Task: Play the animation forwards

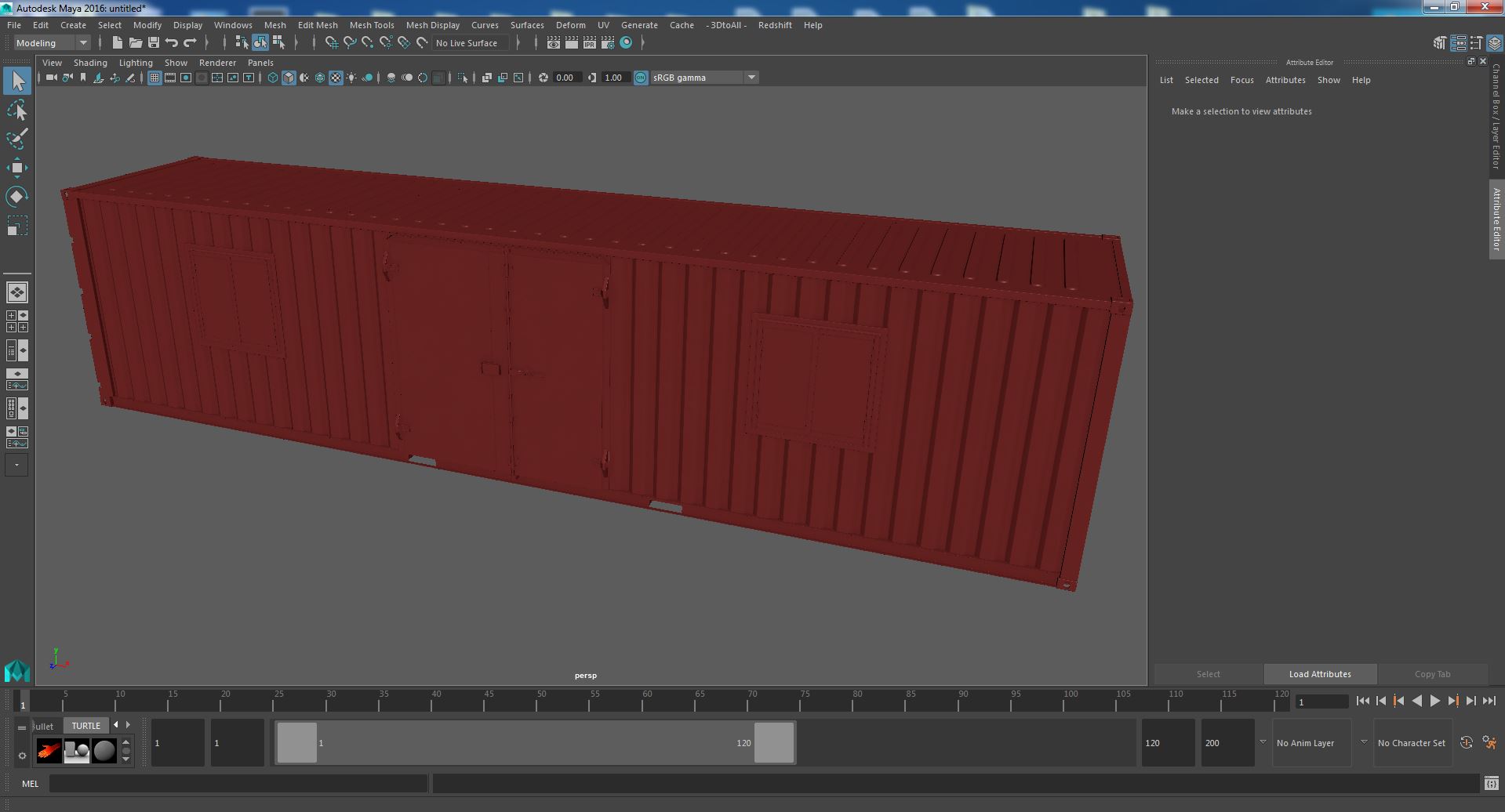Action: (x=1434, y=701)
